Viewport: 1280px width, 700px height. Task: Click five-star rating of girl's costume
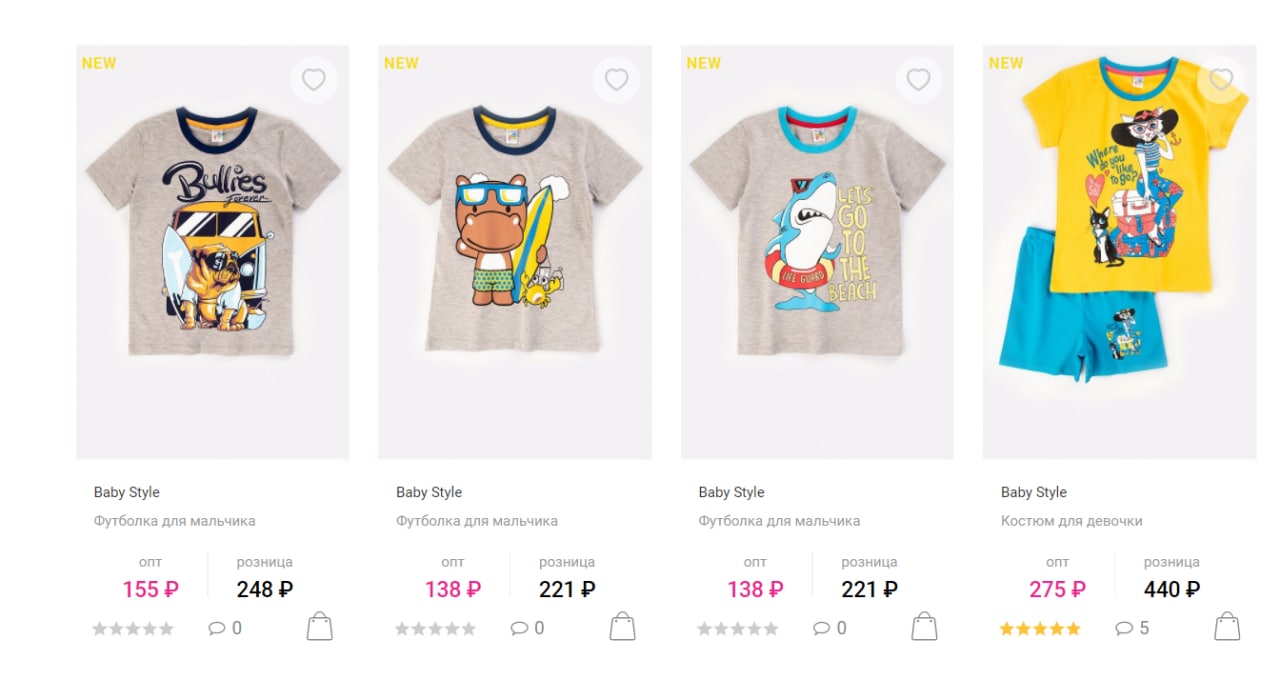1040,629
